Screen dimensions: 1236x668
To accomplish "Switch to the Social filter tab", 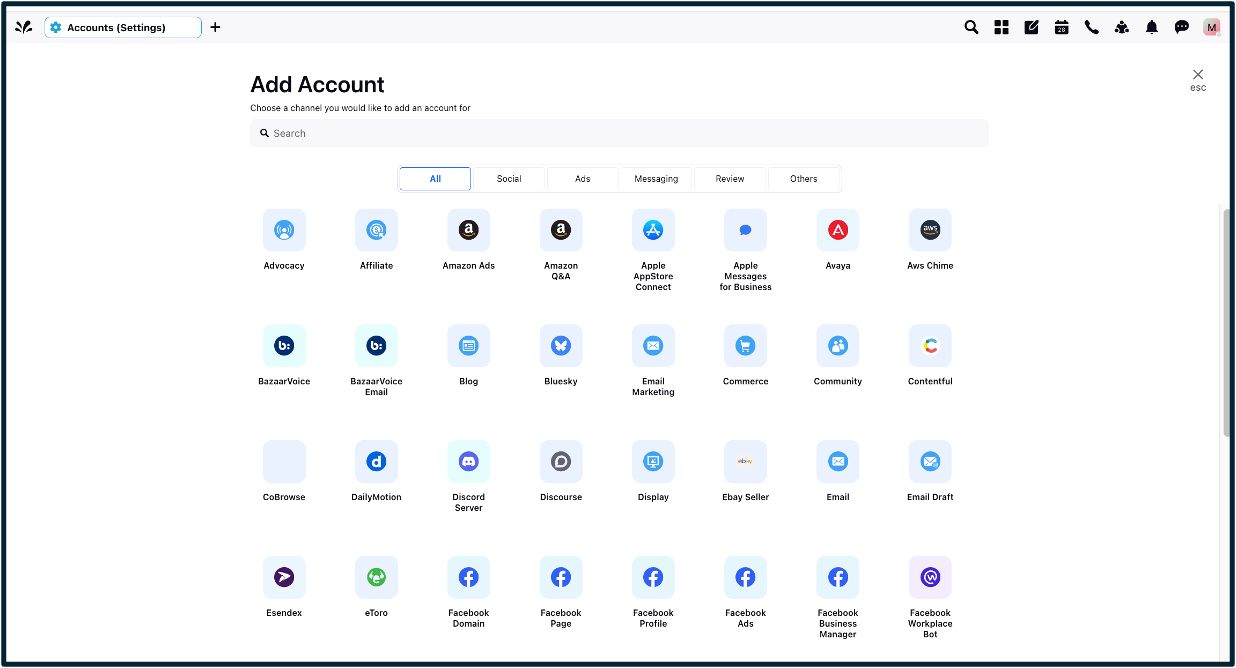I will pos(509,179).
